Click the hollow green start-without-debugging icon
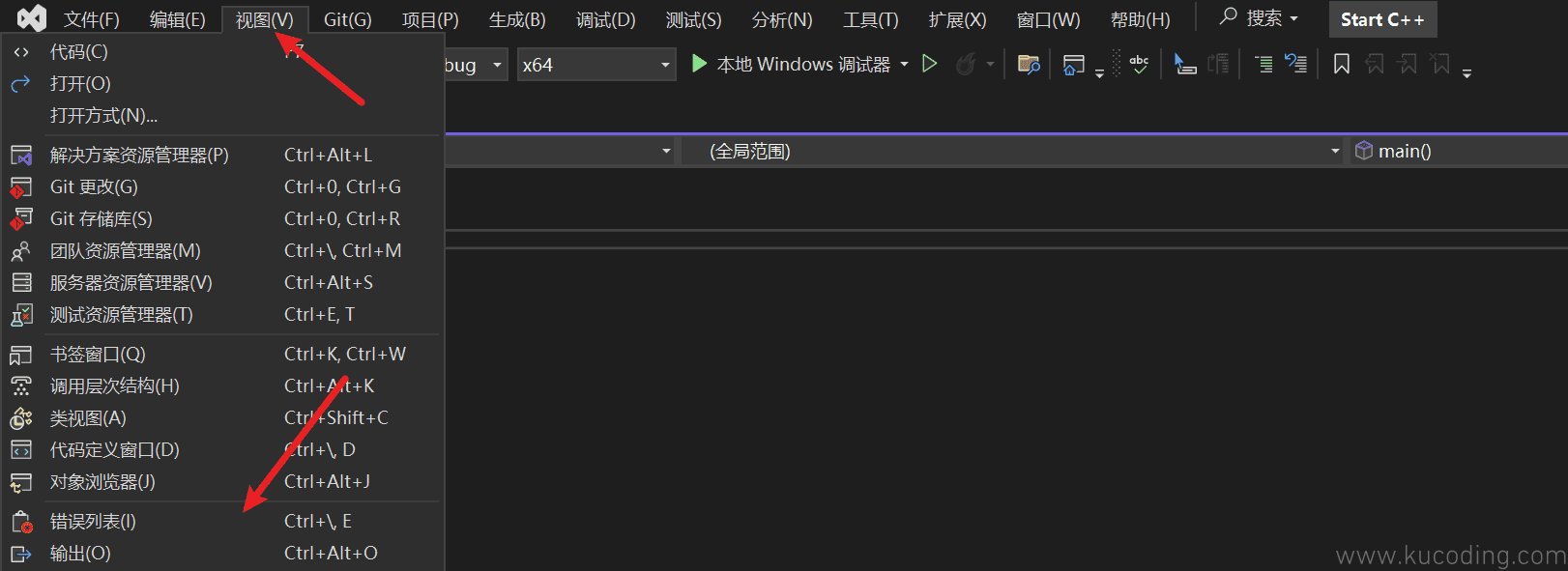 coord(930,64)
